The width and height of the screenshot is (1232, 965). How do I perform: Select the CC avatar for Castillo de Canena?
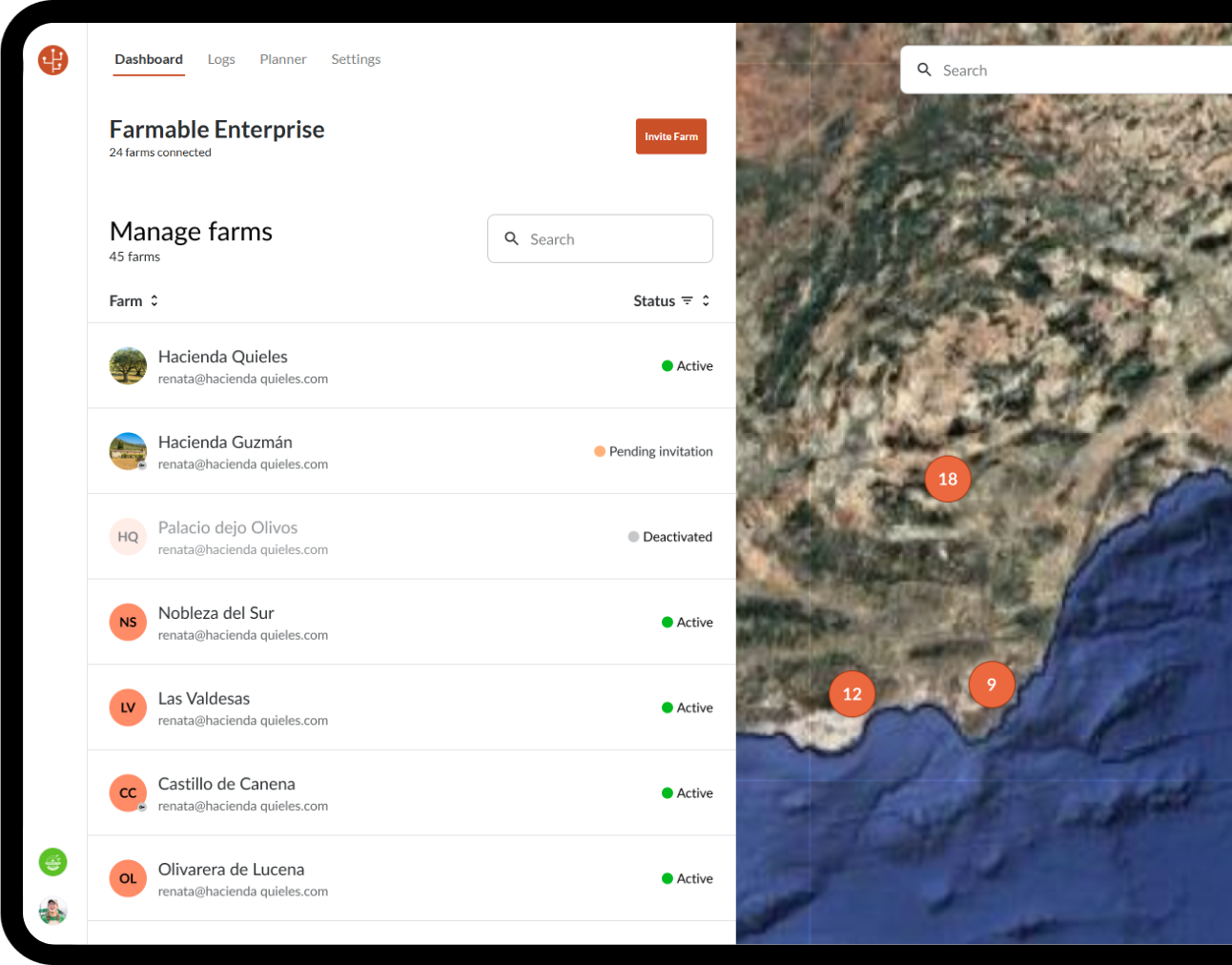click(x=128, y=792)
